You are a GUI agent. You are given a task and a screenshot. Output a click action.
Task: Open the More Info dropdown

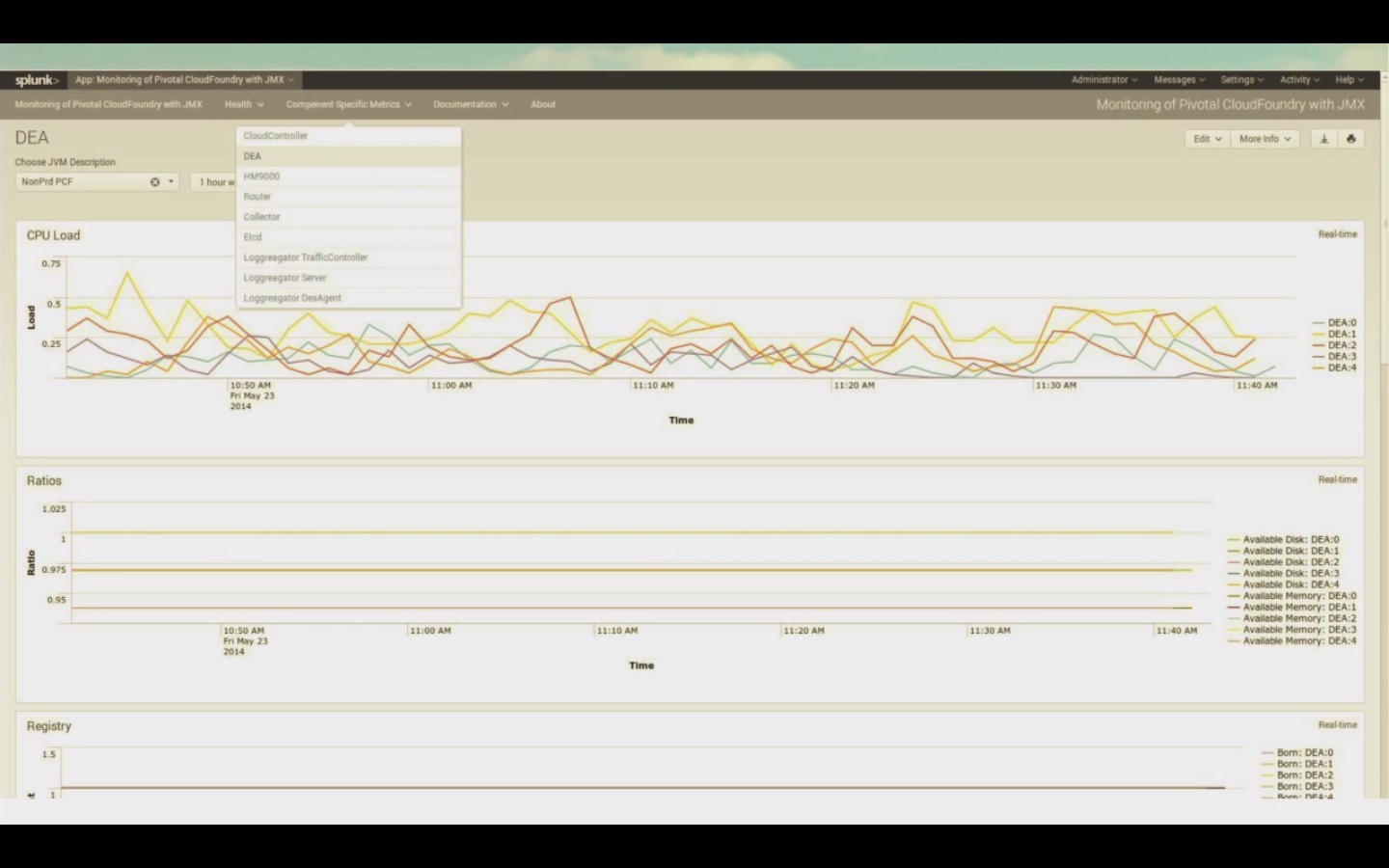pyautogui.click(x=1265, y=139)
